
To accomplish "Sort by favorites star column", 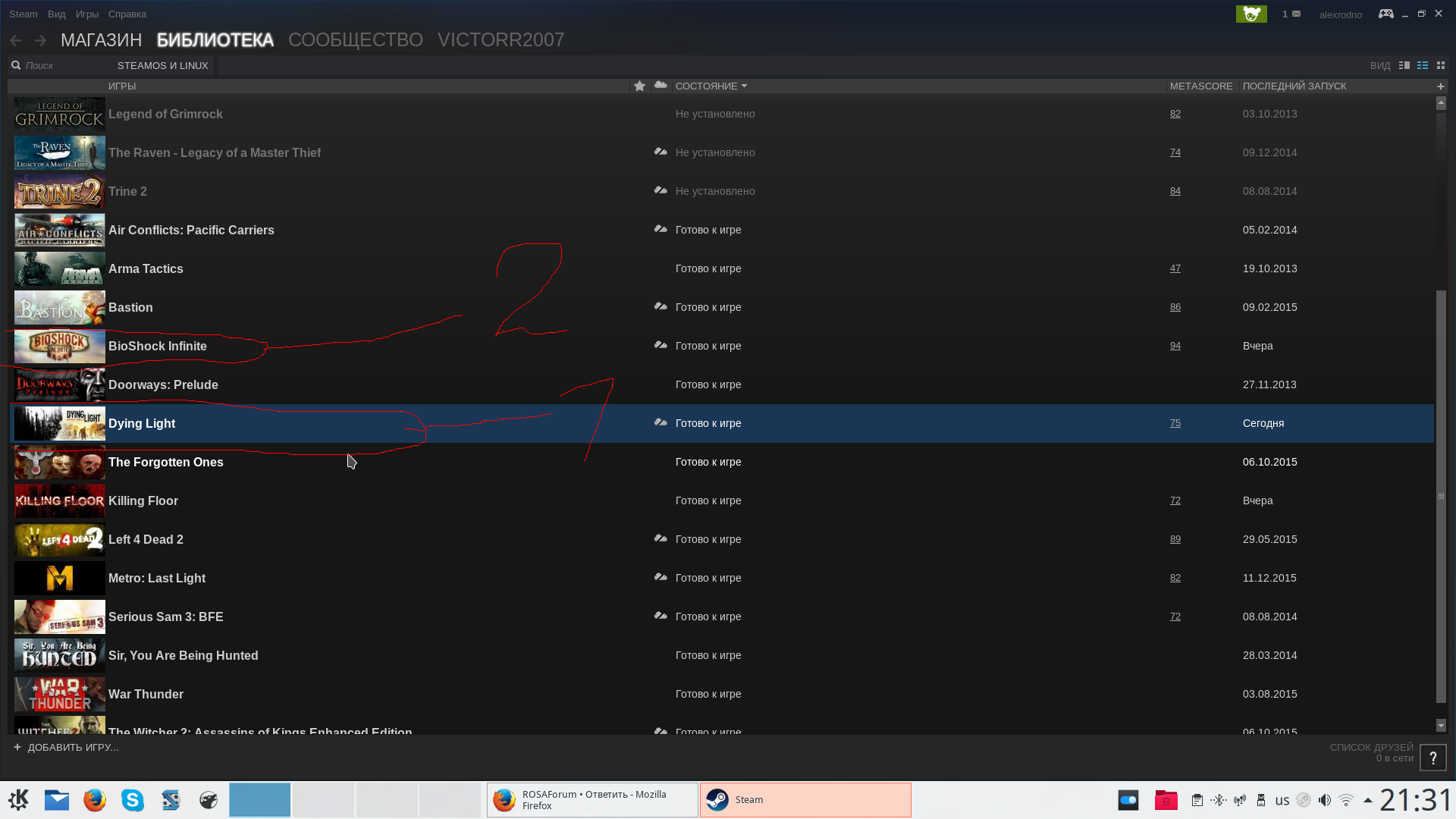I will 639,86.
